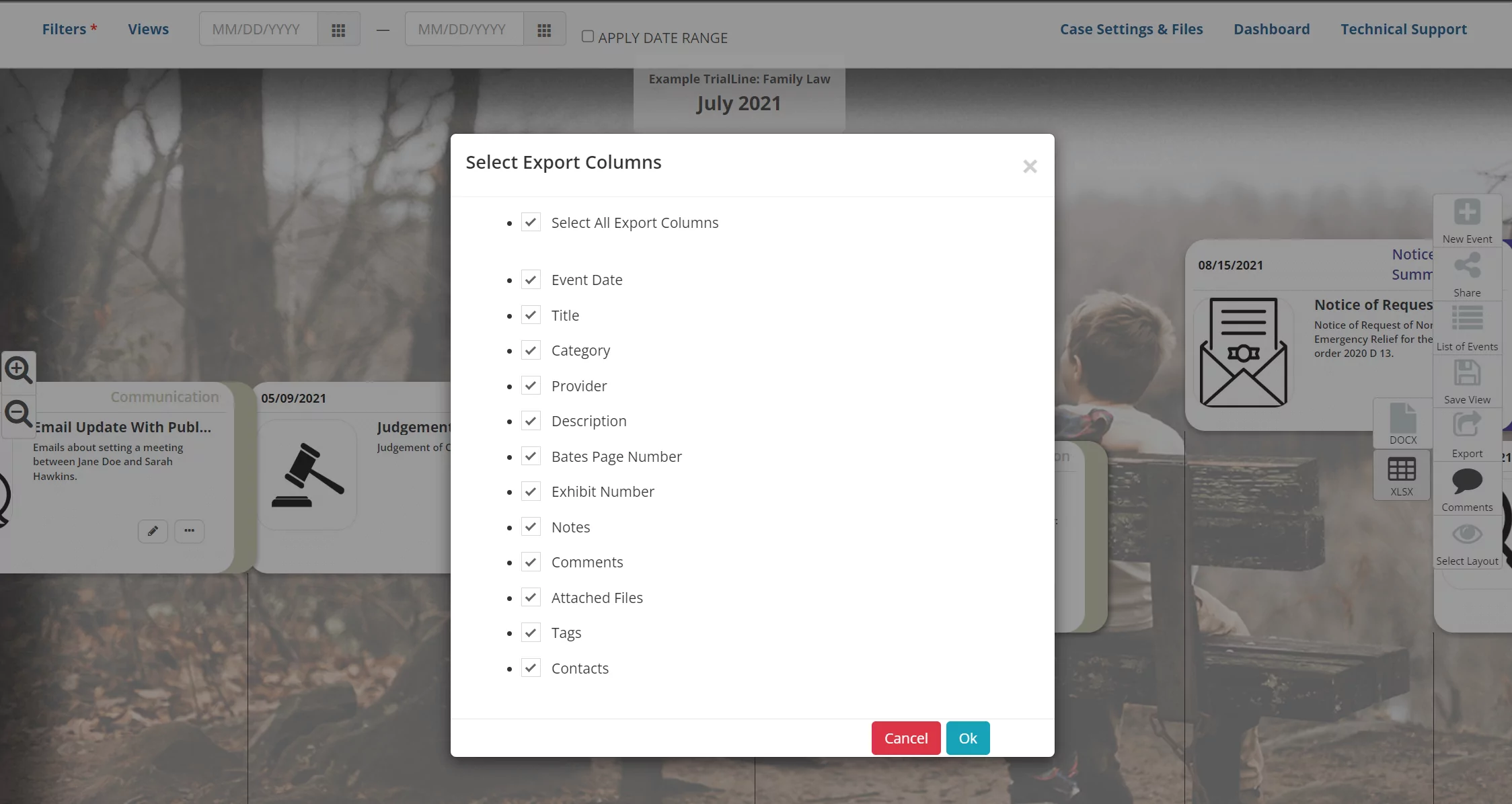Image resolution: width=1512 pixels, height=804 pixels.
Task: Open Case Settings & Files
Action: tap(1131, 28)
